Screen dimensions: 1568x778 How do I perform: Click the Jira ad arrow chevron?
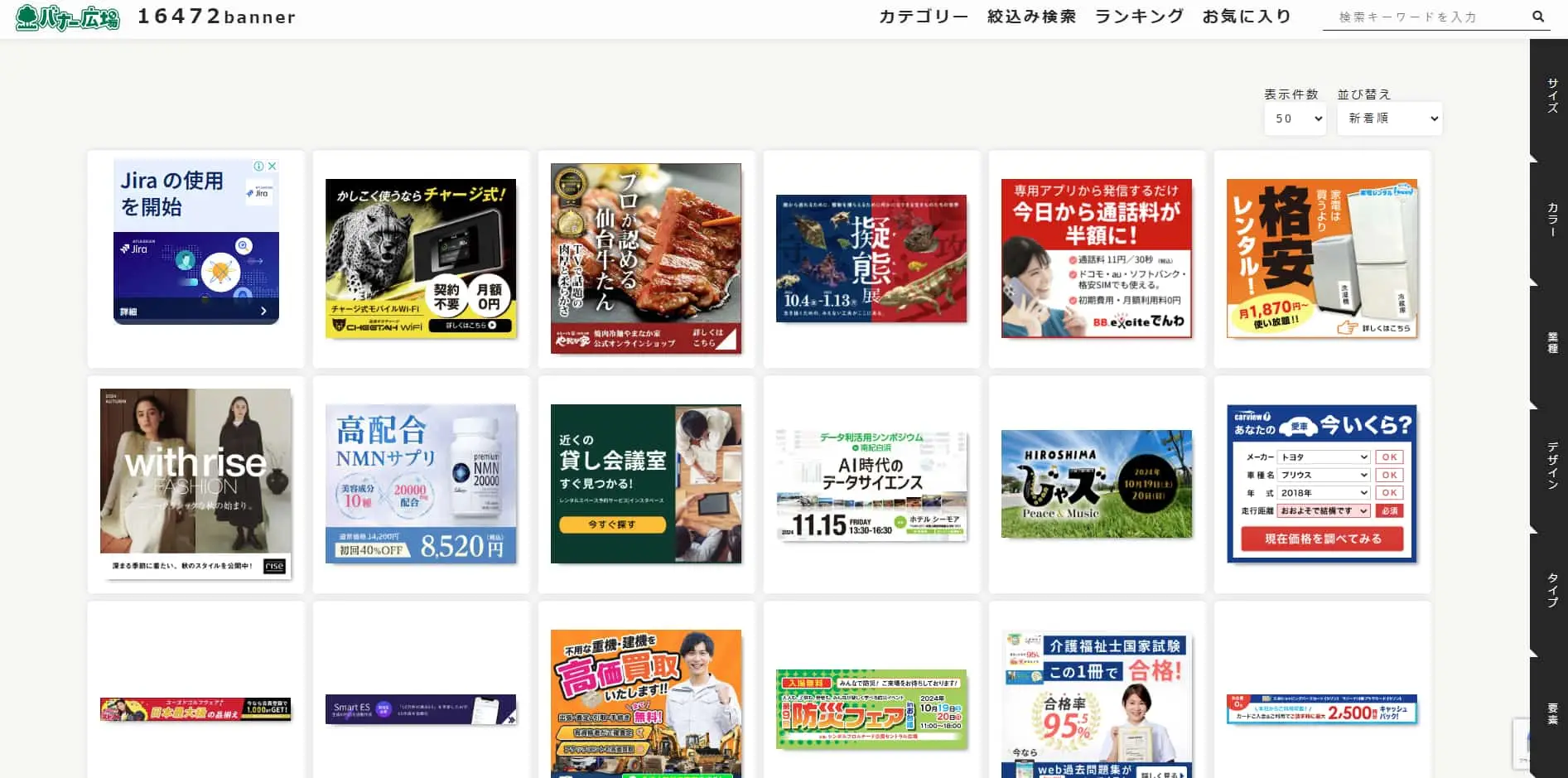click(x=263, y=312)
